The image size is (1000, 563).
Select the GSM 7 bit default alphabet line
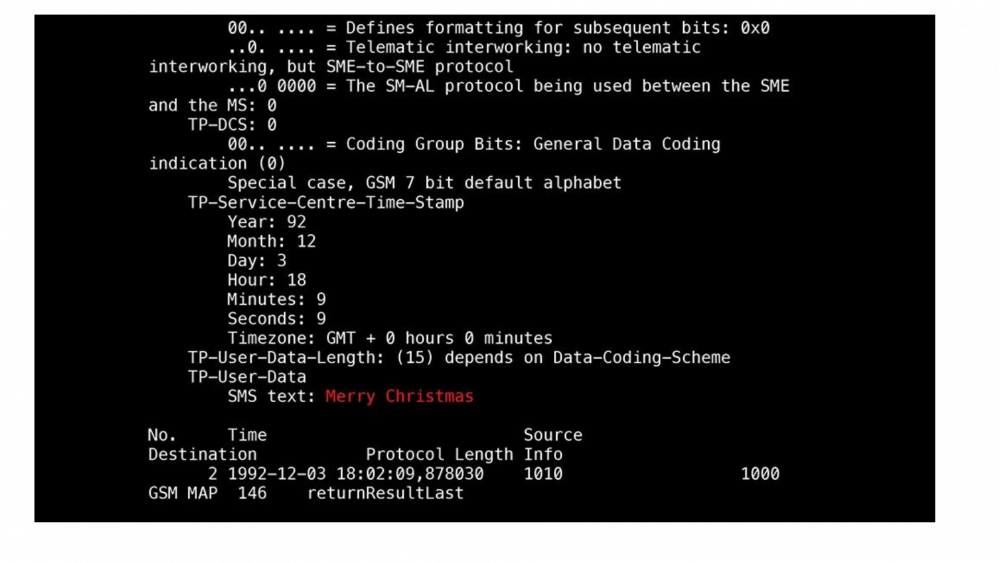tap(424, 183)
